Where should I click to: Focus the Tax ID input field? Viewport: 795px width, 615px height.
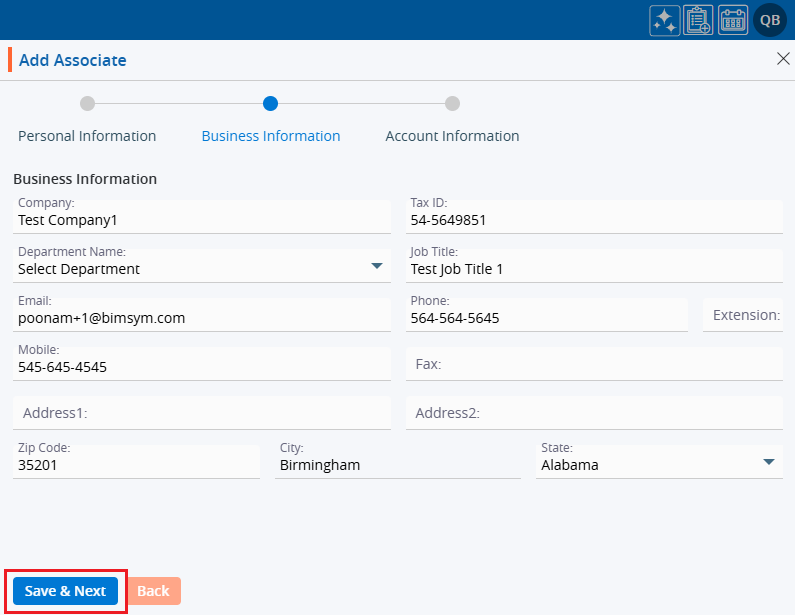point(594,220)
